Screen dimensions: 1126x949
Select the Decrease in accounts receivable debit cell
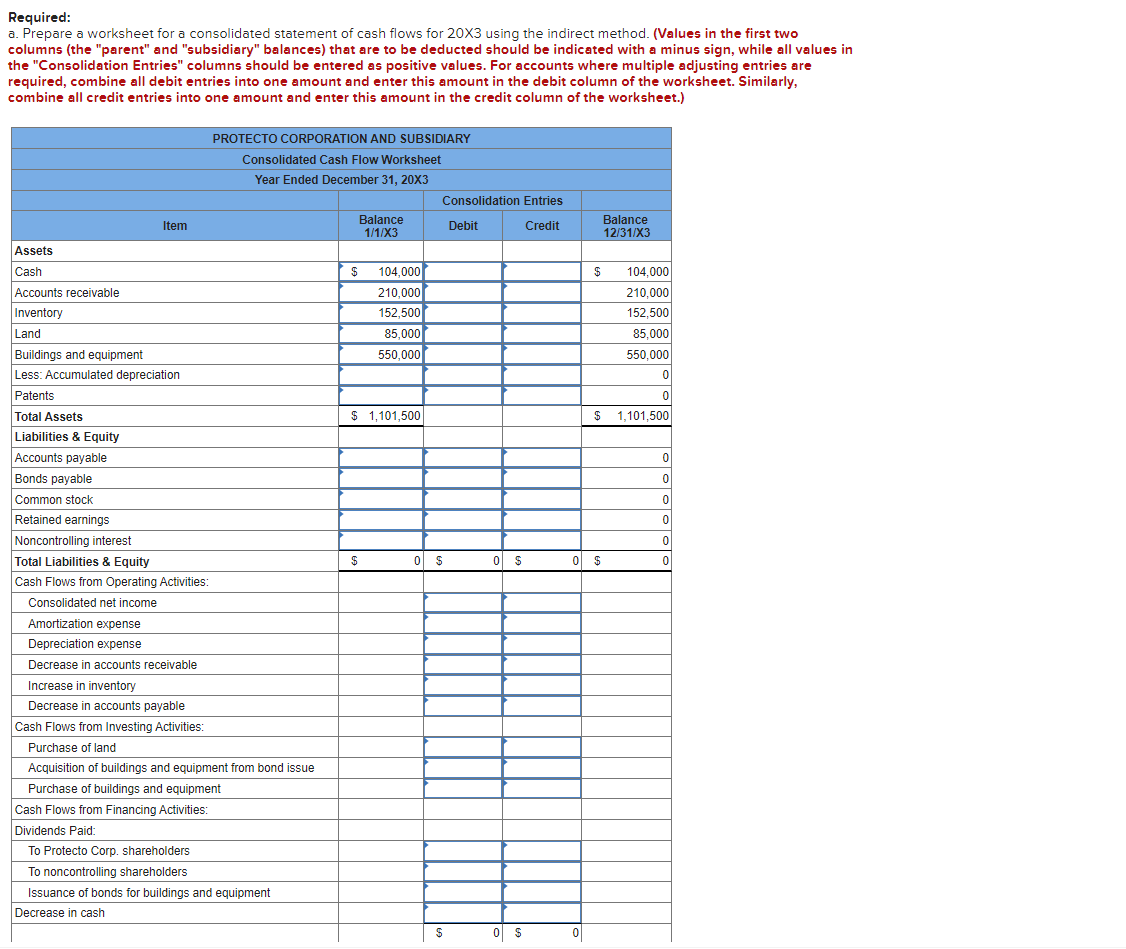click(462, 664)
